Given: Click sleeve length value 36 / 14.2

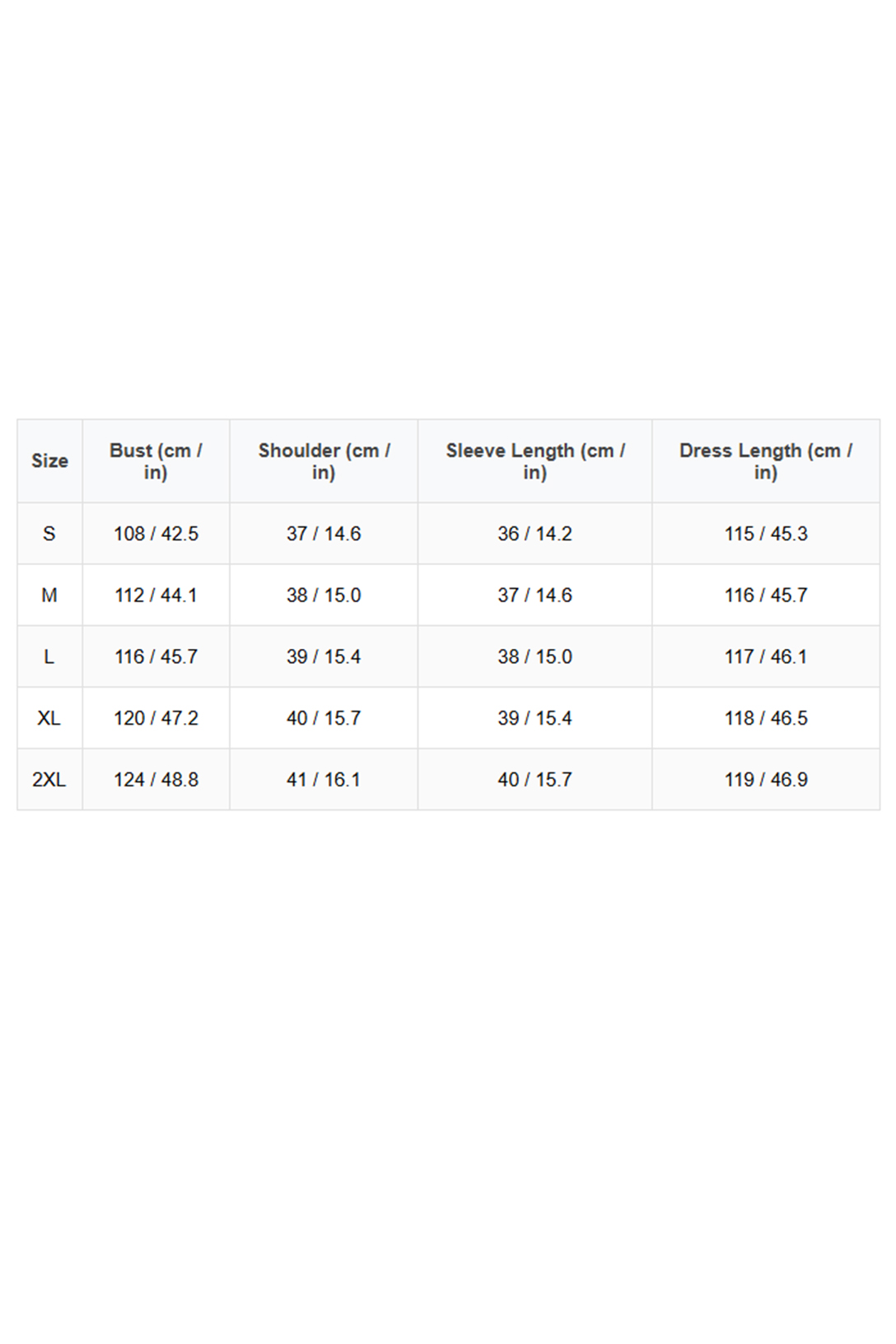Looking at the screenshot, I should (534, 534).
